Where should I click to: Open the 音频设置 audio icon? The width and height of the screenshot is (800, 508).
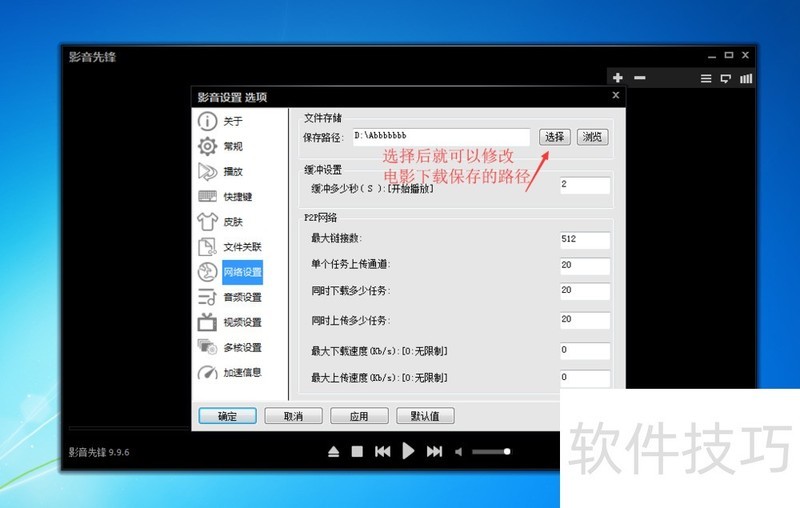[207, 297]
